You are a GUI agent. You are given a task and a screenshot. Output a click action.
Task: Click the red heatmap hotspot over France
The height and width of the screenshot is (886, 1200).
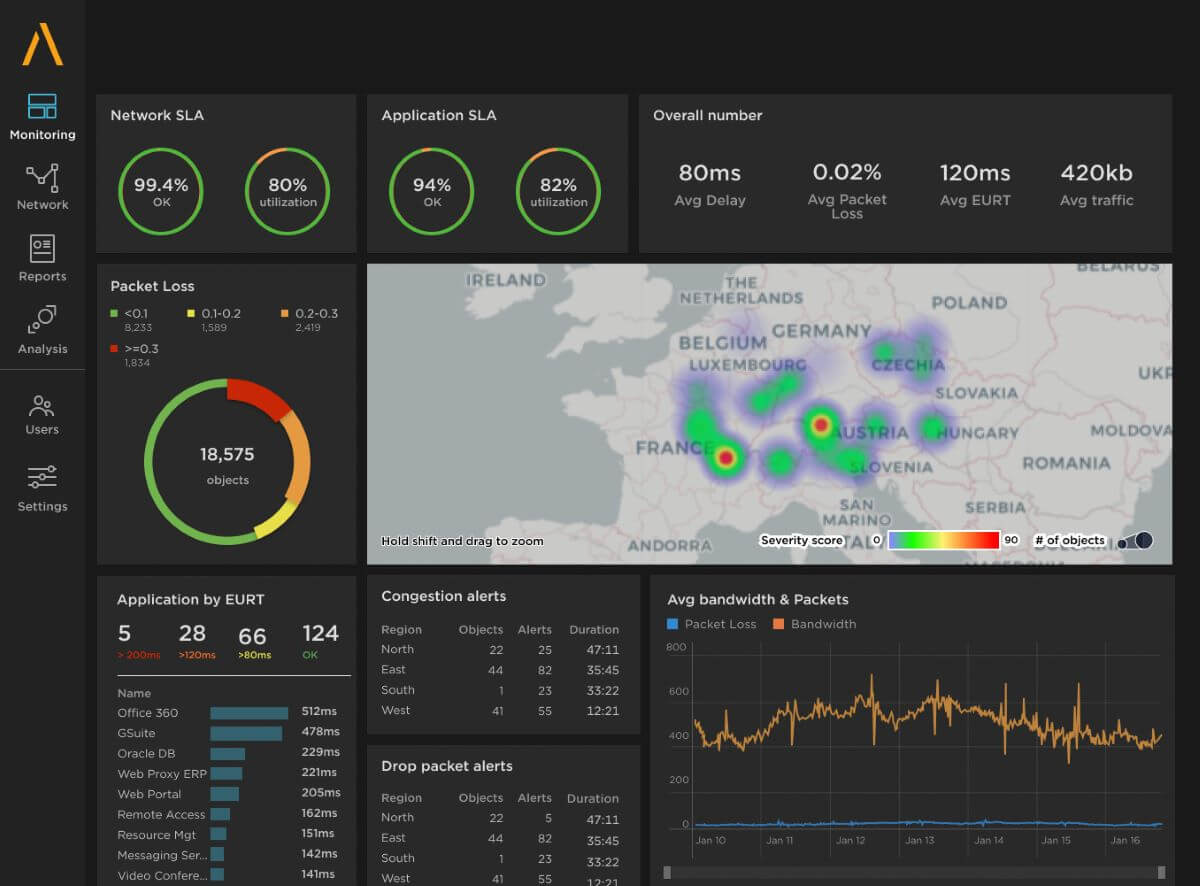point(724,458)
